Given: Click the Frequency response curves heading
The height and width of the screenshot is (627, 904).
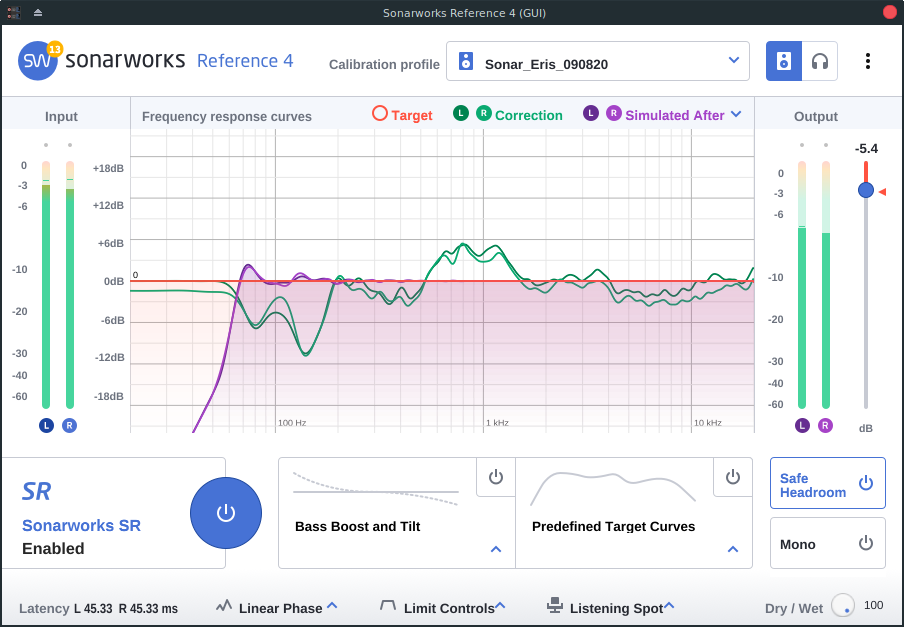Looking at the screenshot, I should tap(227, 116).
